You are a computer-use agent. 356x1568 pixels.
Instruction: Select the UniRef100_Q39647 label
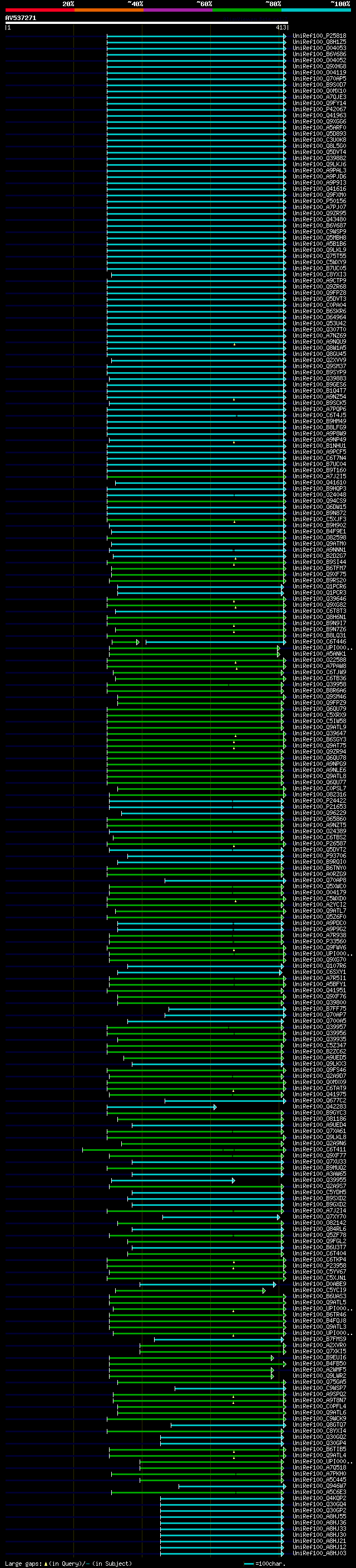319,734
